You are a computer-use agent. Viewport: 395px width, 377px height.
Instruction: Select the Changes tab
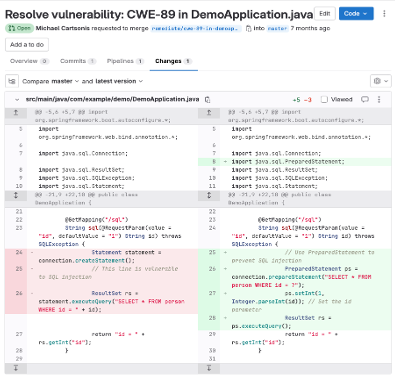click(x=173, y=61)
